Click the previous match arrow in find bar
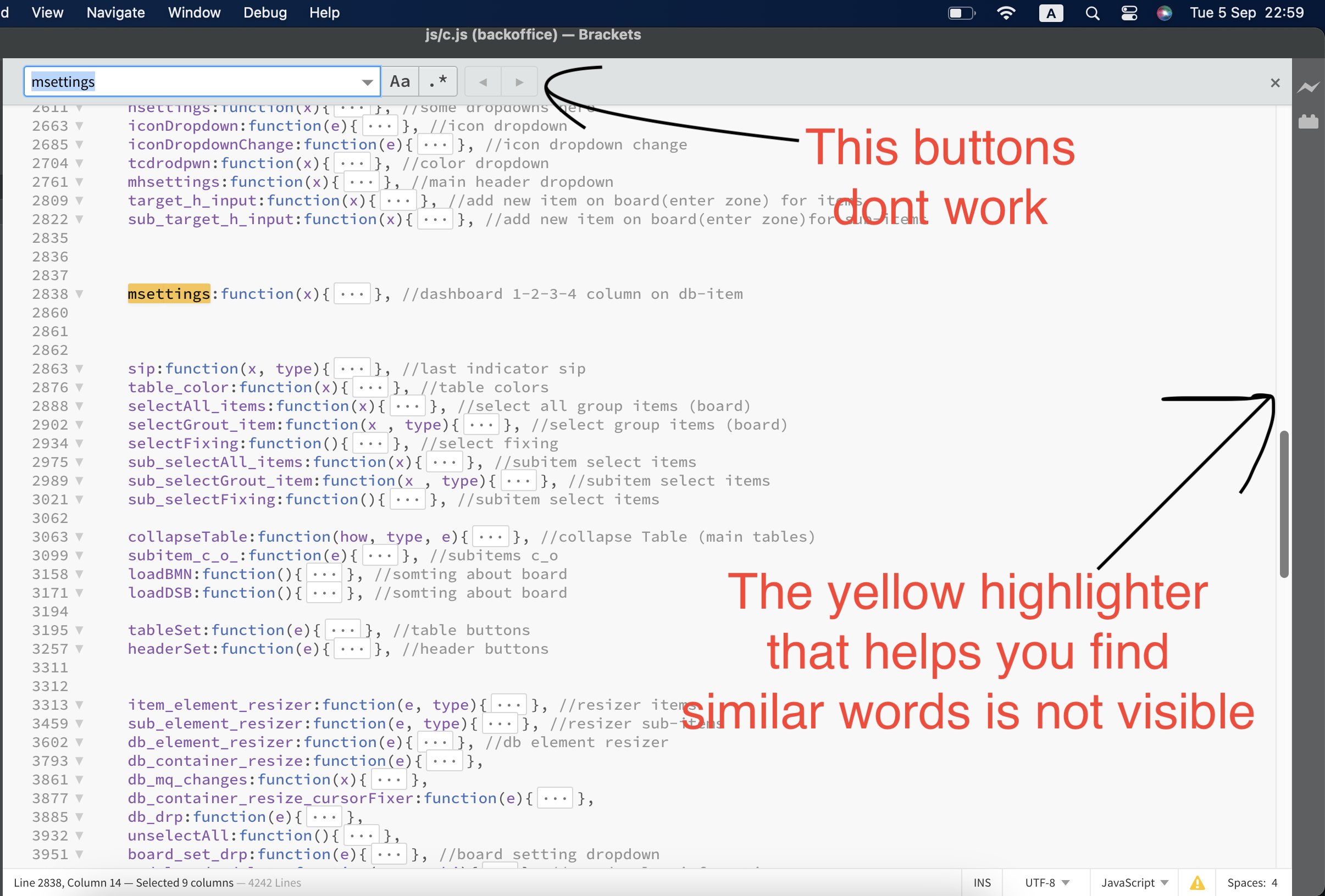The image size is (1325, 896). click(483, 81)
